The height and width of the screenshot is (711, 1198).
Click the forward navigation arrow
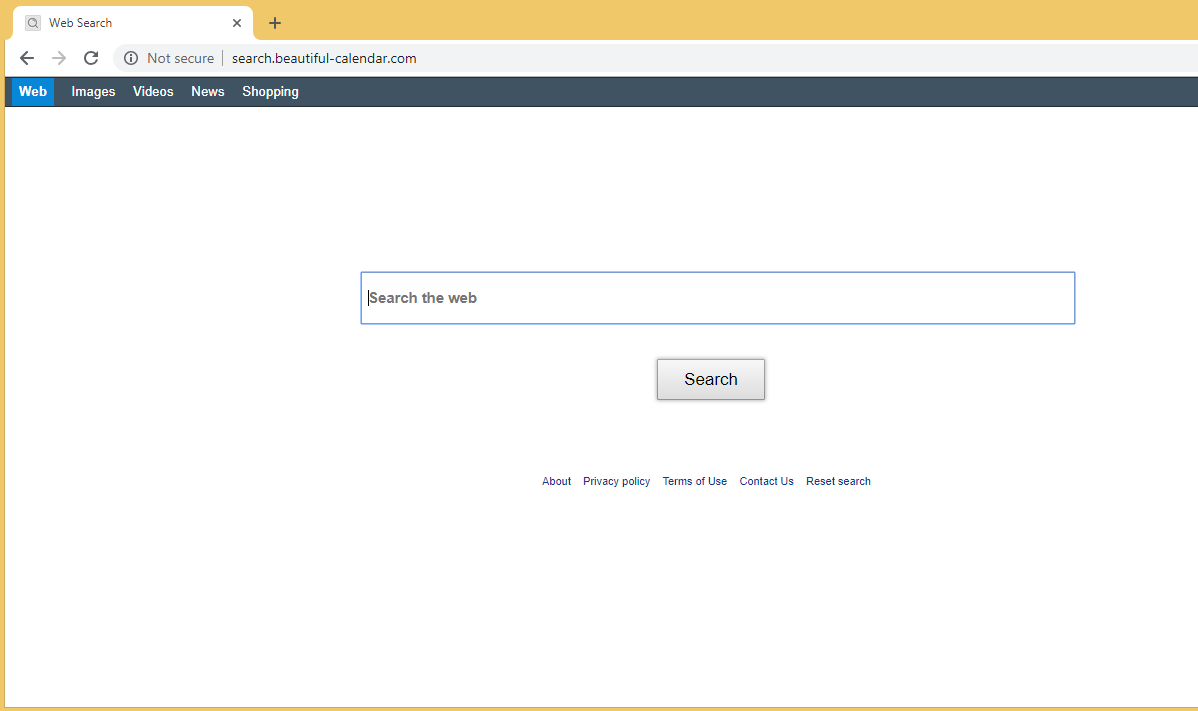click(x=59, y=58)
